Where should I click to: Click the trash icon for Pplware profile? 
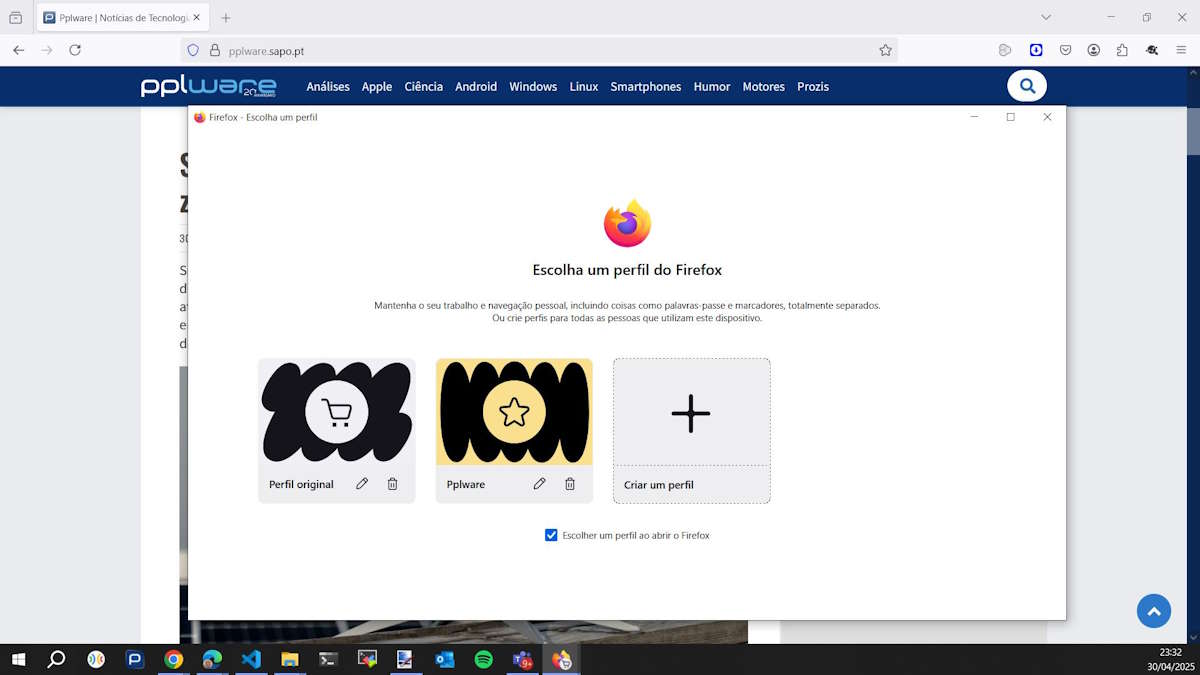(570, 484)
